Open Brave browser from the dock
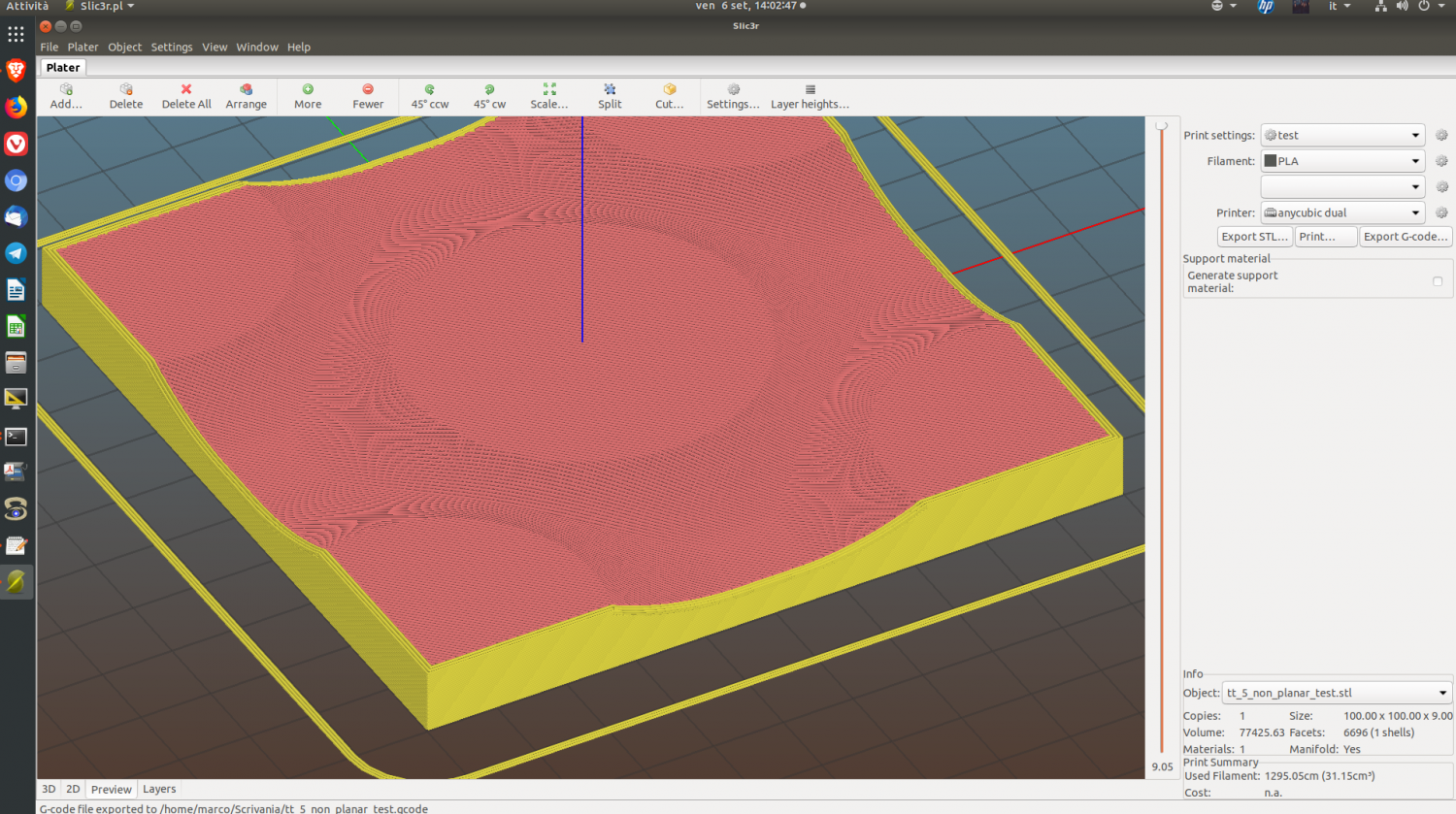This screenshot has height=814, width=1456. click(16, 70)
